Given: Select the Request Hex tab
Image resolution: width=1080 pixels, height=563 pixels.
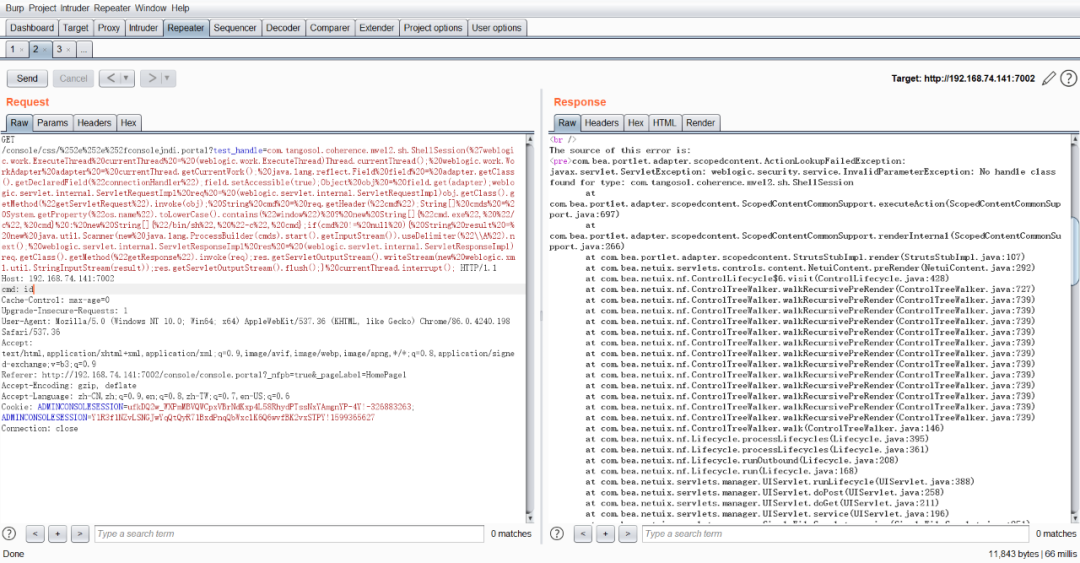Looking at the screenshot, I should pyautogui.click(x=128, y=123).
